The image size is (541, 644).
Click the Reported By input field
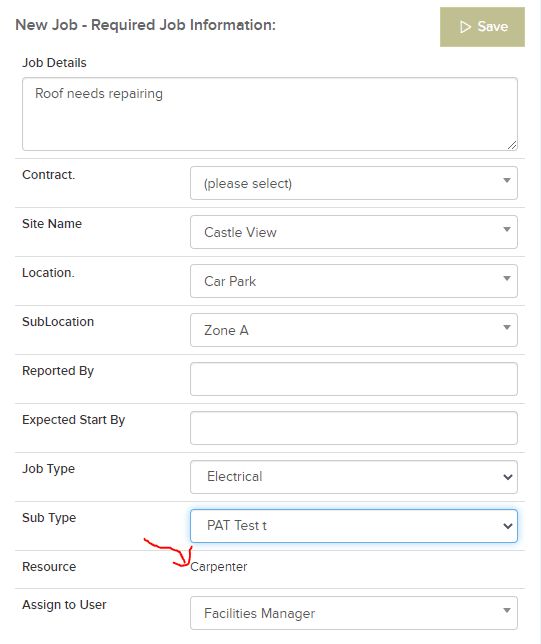pyautogui.click(x=354, y=379)
